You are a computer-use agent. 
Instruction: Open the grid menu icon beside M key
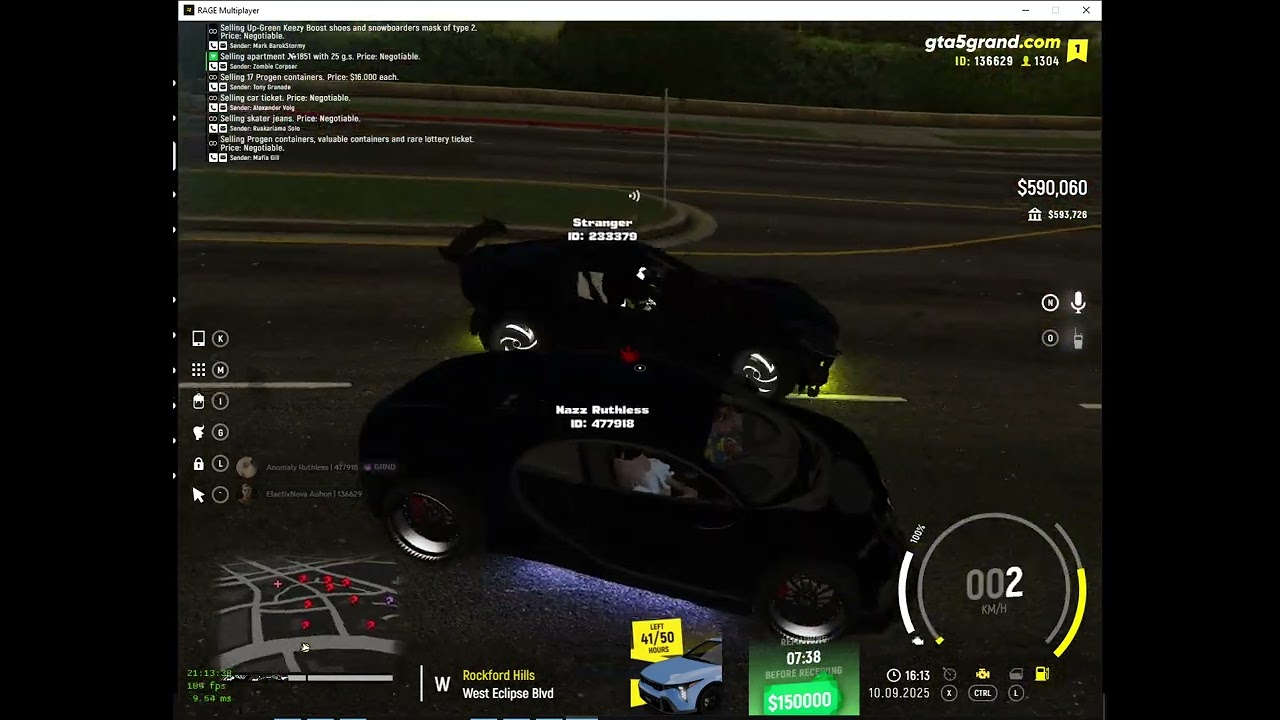point(198,370)
